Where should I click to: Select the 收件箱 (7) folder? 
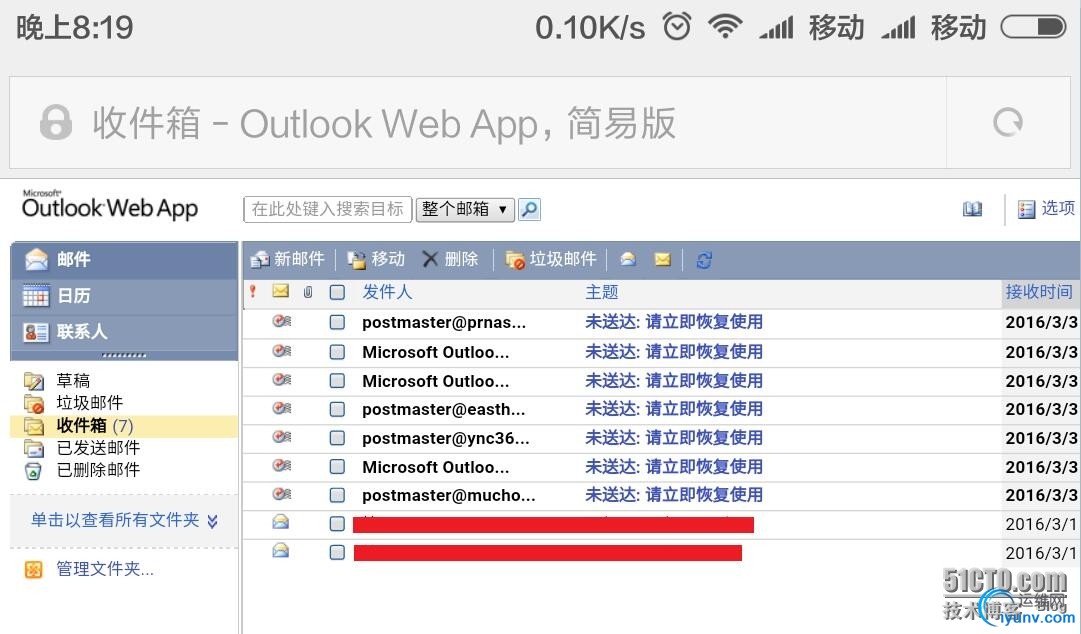(124, 426)
